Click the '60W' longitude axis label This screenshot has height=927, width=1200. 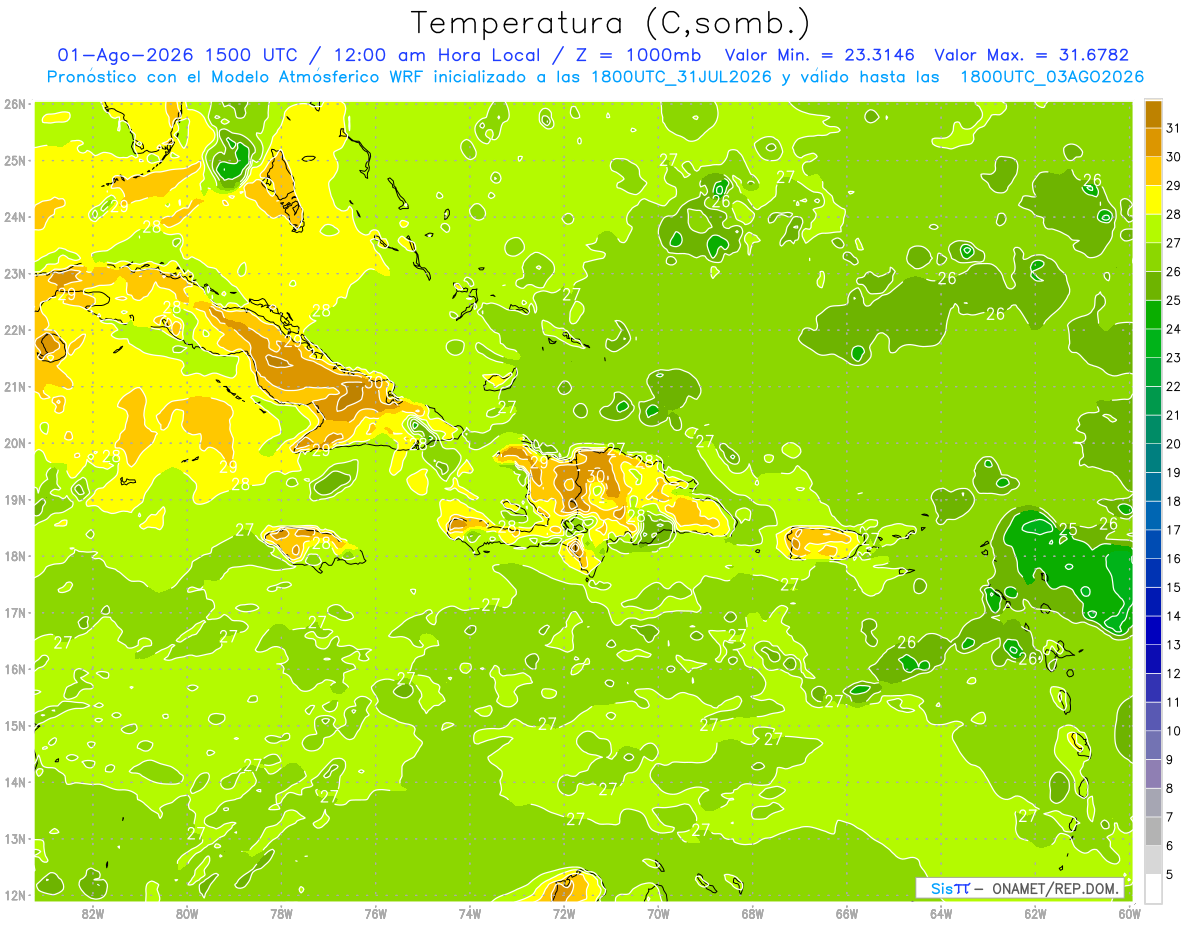[x=1129, y=913]
